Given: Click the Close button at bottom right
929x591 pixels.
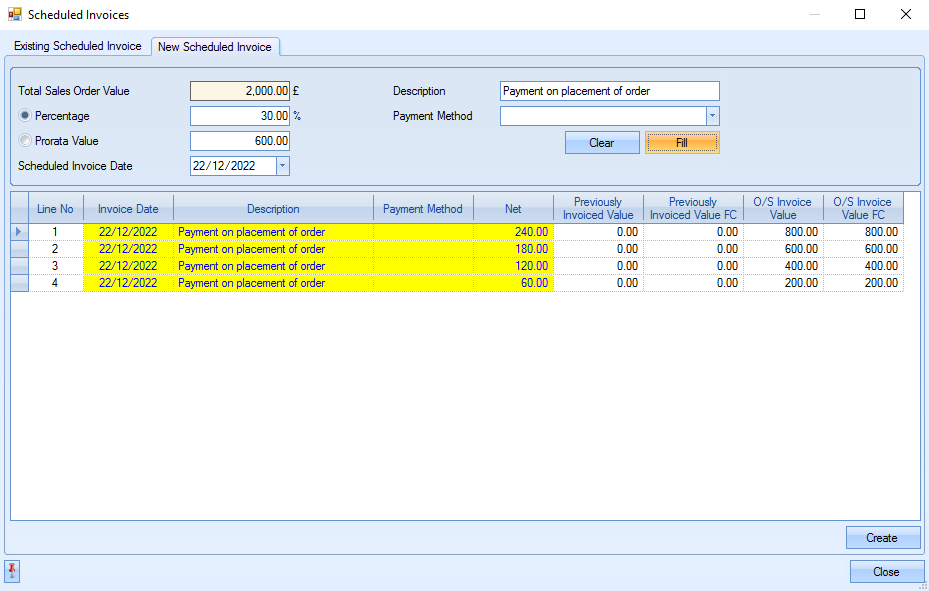Looking at the screenshot, I should click(x=885, y=572).
